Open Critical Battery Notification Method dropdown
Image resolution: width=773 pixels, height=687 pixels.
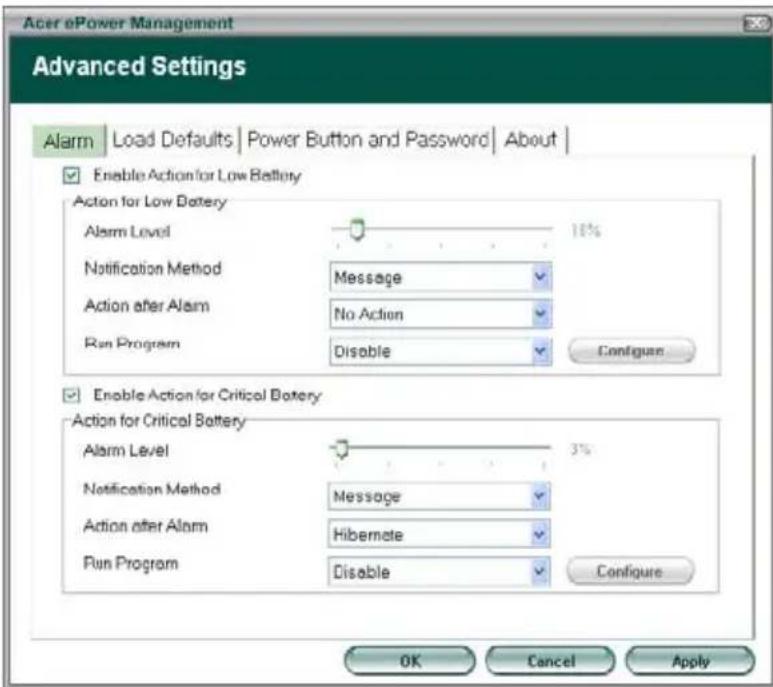click(439, 496)
